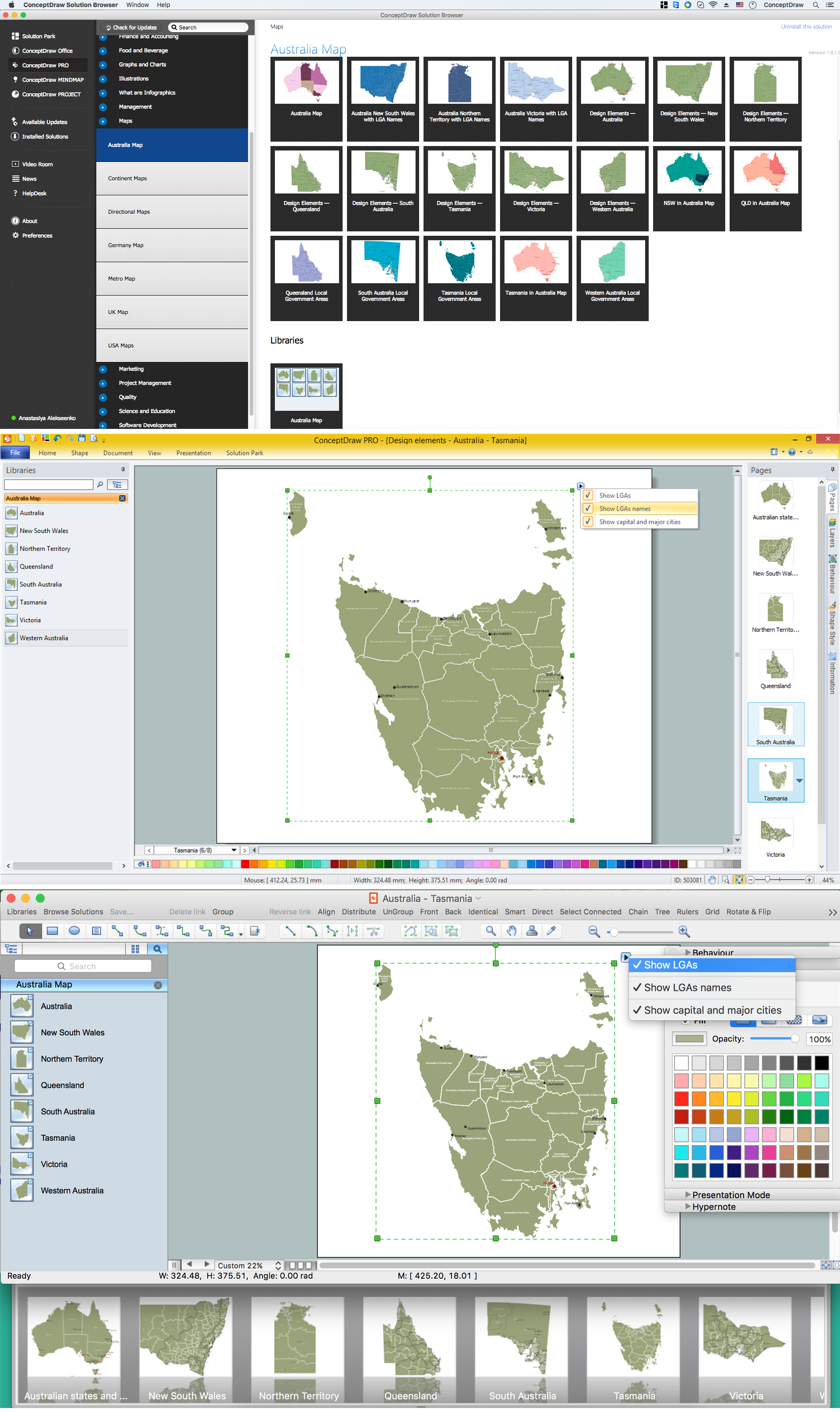This screenshot has height=1412, width=840.
Task: Choose the text box tool in Mac toolbar
Action: click(x=96, y=931)
